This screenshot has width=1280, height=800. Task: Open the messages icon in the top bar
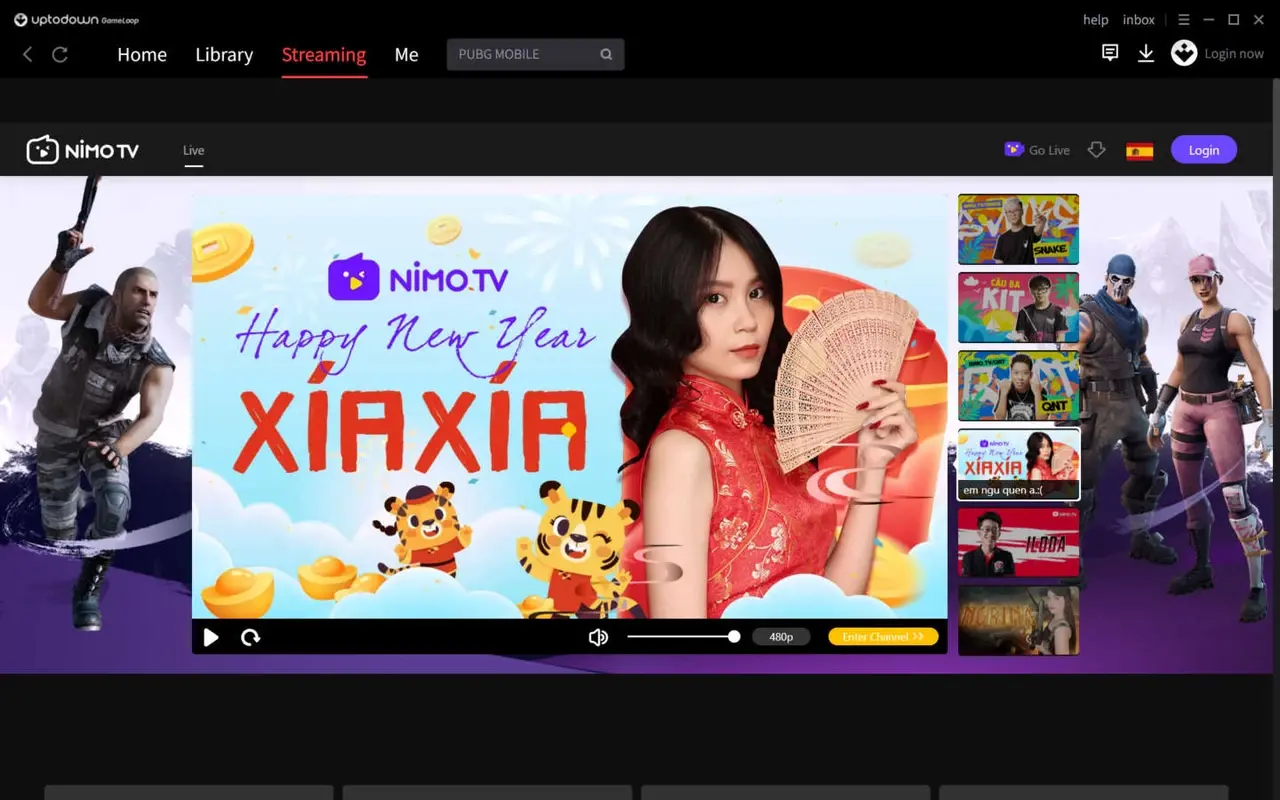click(x=1109, y=53)
